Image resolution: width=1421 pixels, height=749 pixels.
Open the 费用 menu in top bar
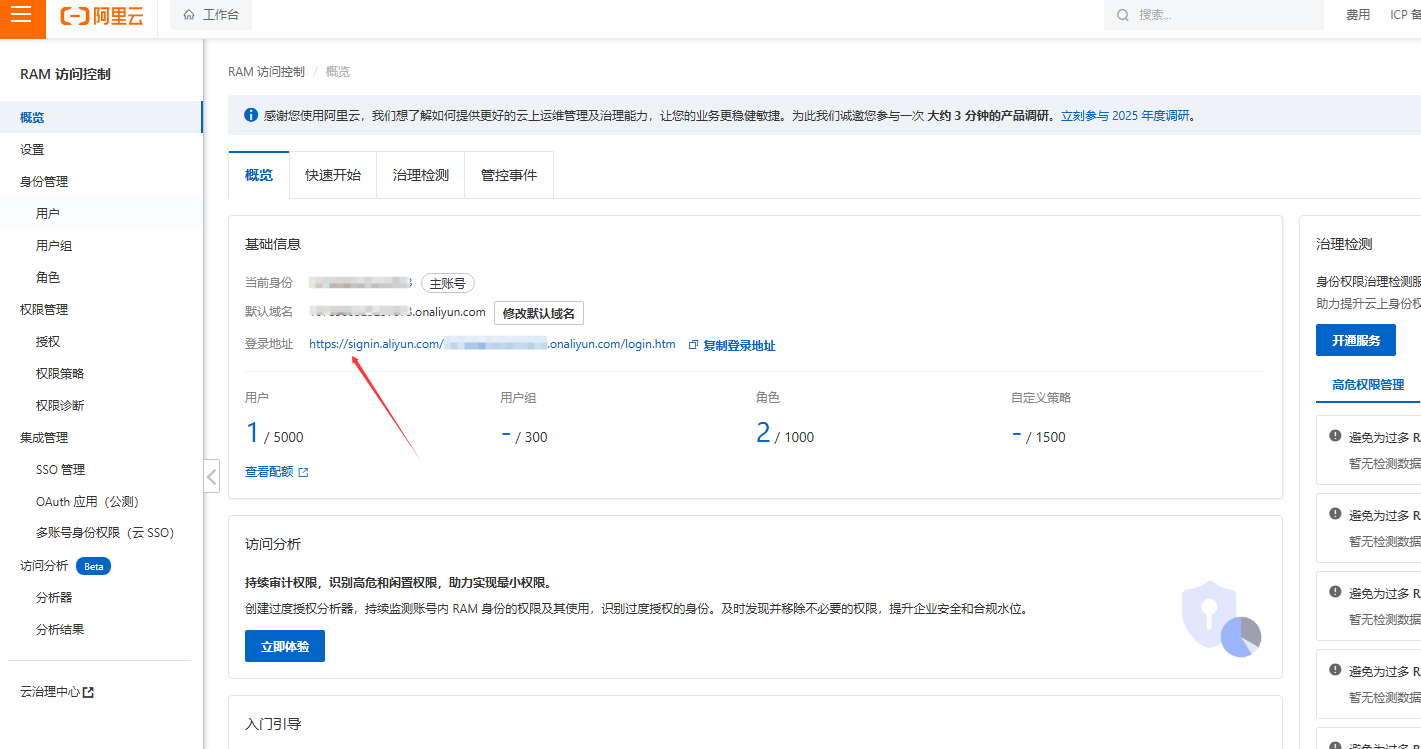1357,15
